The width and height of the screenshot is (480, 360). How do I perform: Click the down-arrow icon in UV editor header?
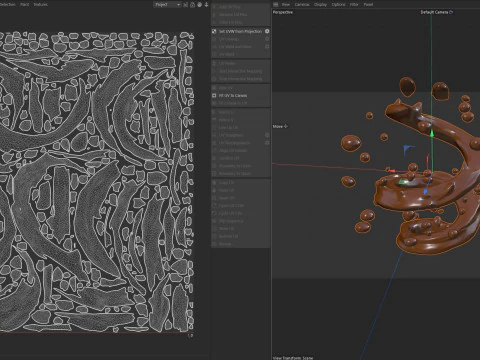(206, 5)
